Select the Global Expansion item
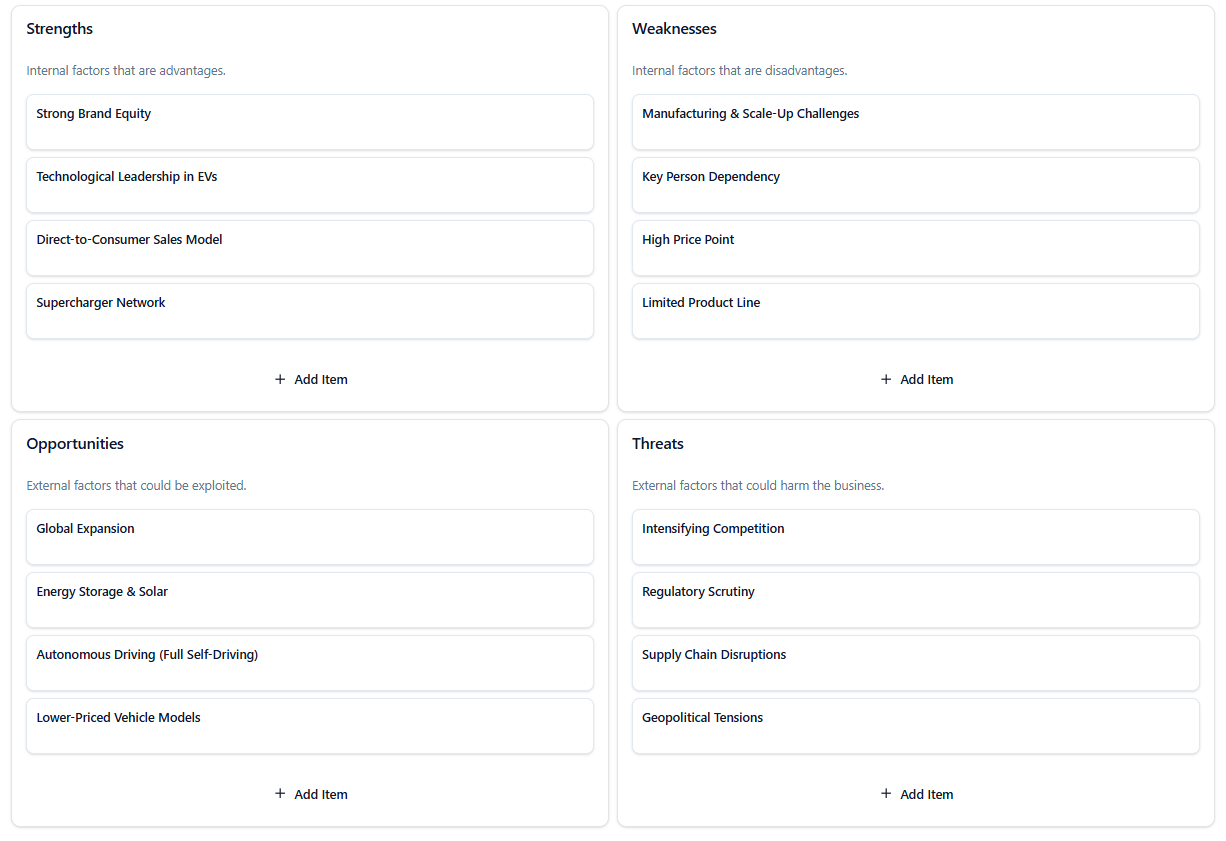1226x841 pixels. point(309,537)
